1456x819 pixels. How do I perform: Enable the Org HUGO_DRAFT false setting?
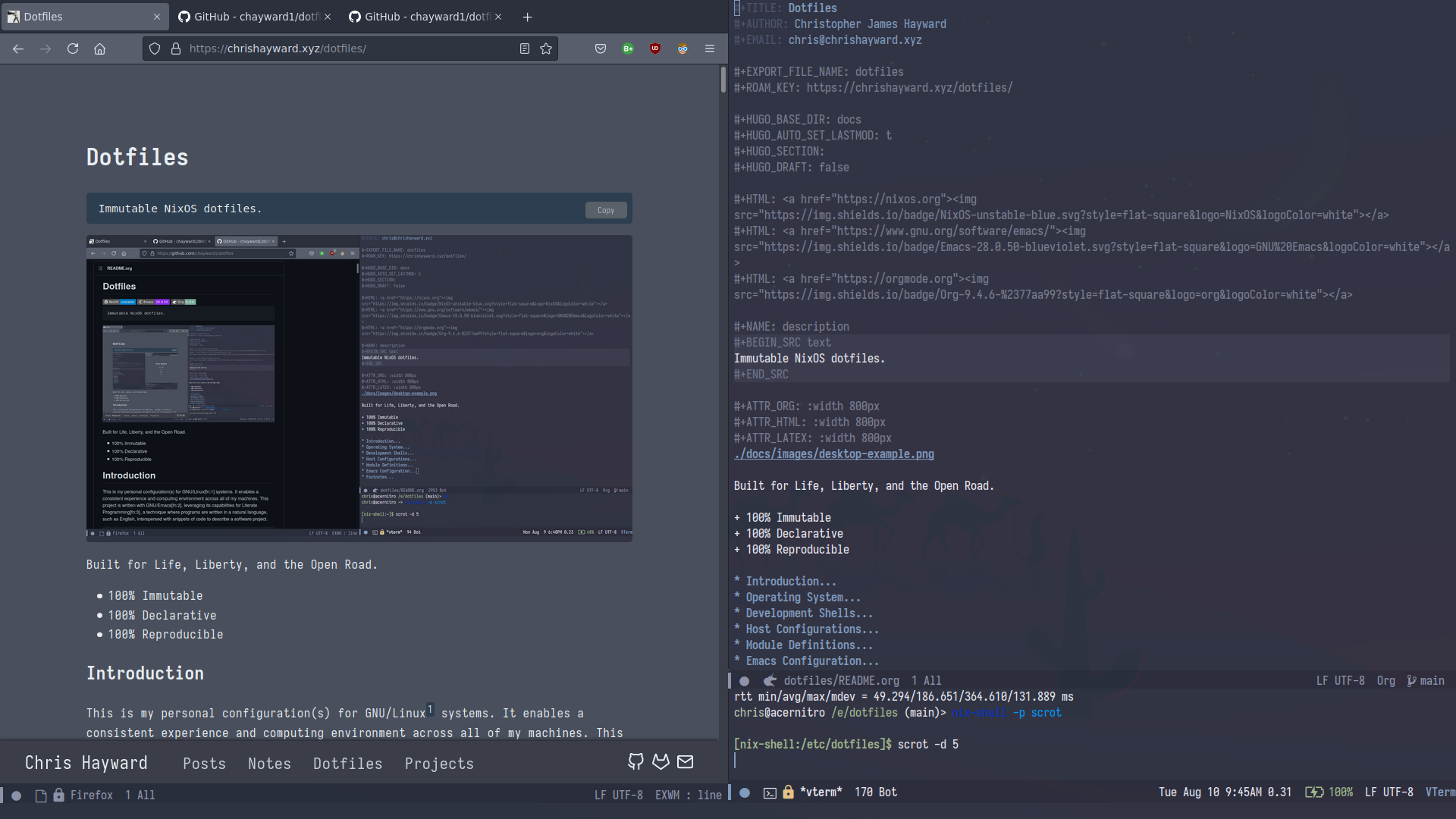tap(791, 167)
